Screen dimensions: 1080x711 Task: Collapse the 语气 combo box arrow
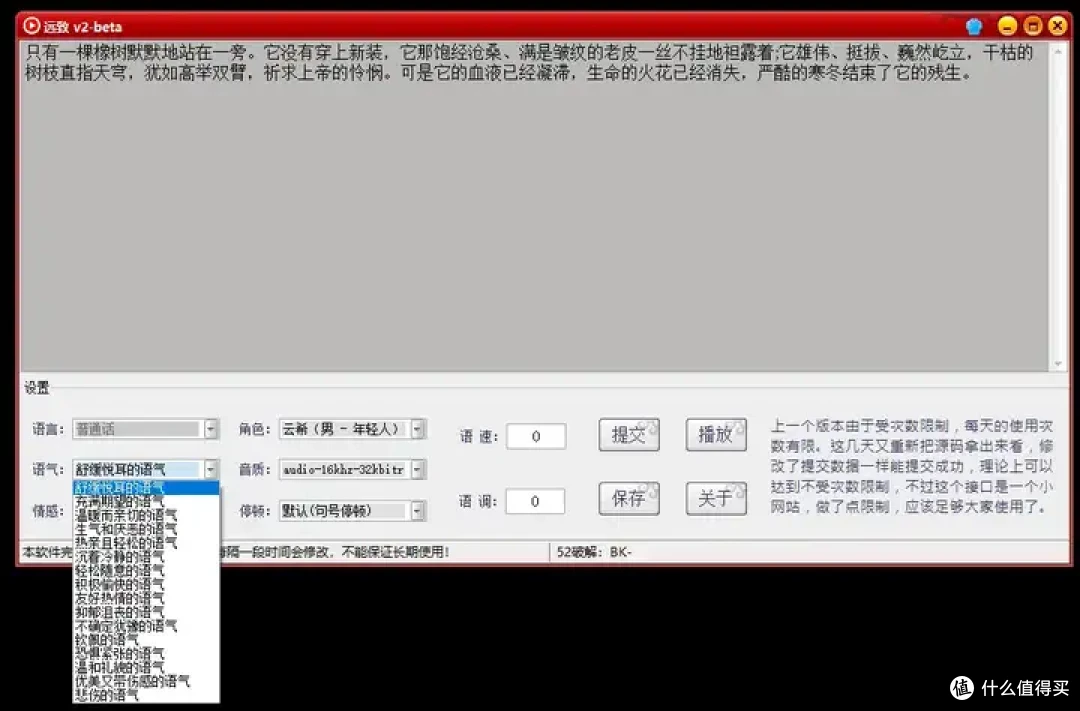[x=211, y=470]
